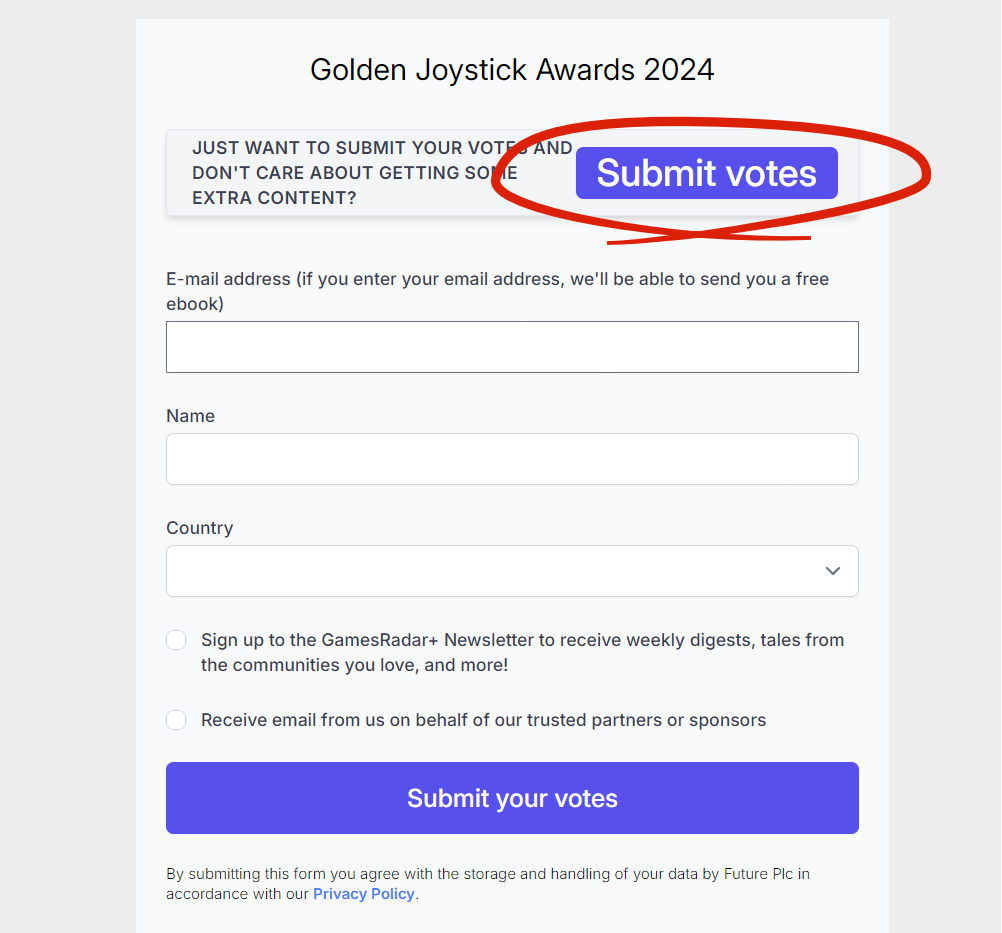1002x933 pixels.
Task: Toggle newsletter option via its label text
Action: pyautogui.click(x=522, y=652)
